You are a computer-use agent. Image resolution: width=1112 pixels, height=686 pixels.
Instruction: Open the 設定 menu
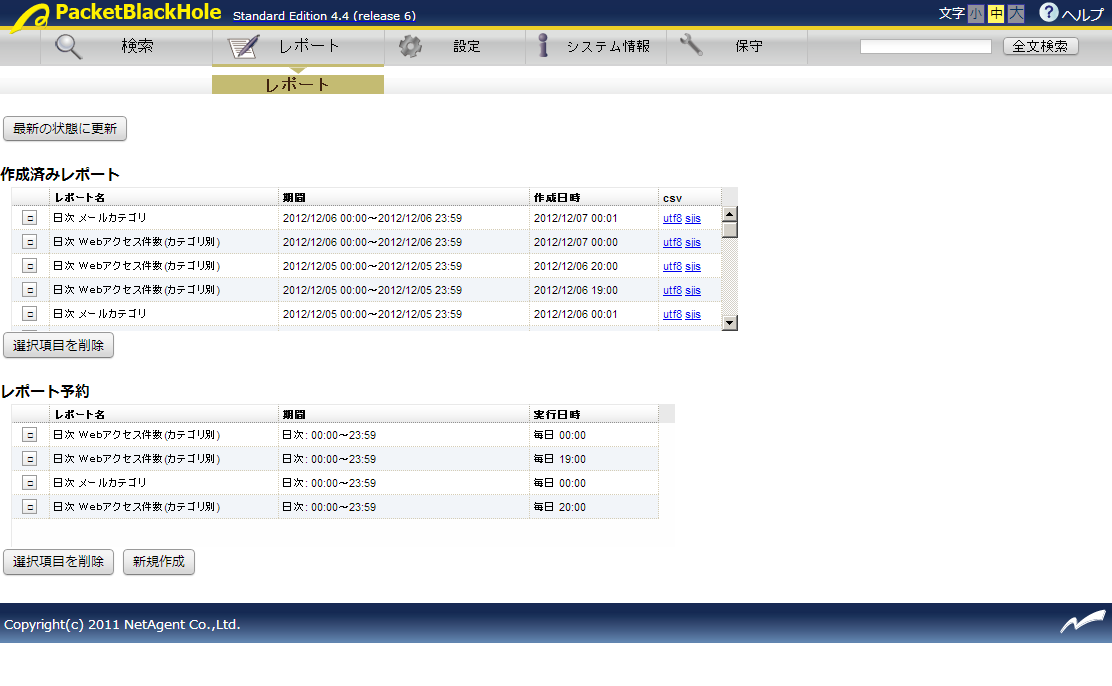[x=466, y=47]
